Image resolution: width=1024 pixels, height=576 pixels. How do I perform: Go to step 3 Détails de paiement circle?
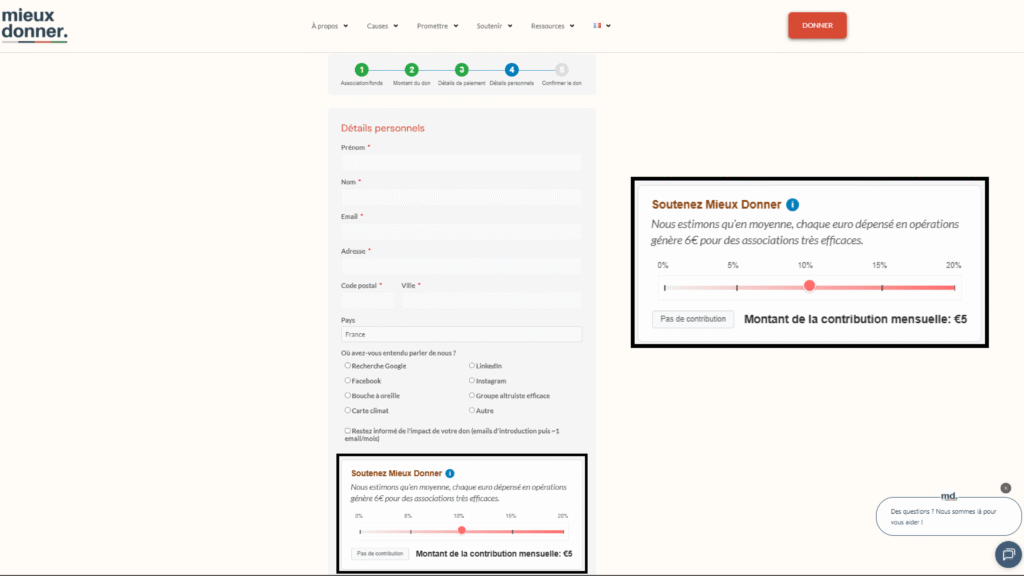coord(462,70)
